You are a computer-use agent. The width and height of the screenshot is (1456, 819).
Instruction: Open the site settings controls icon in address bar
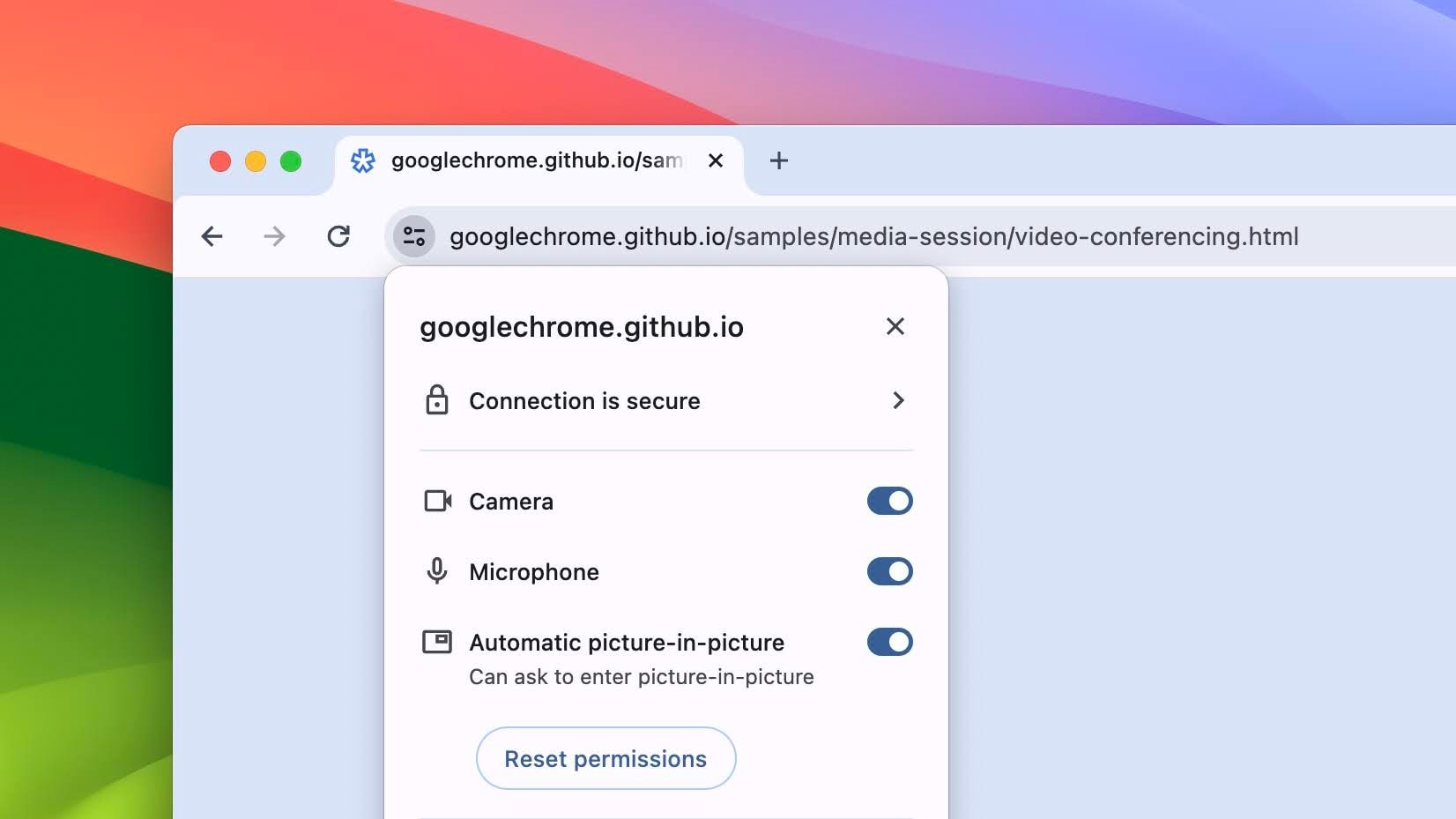pyautogui.click(x=412, y=236)
